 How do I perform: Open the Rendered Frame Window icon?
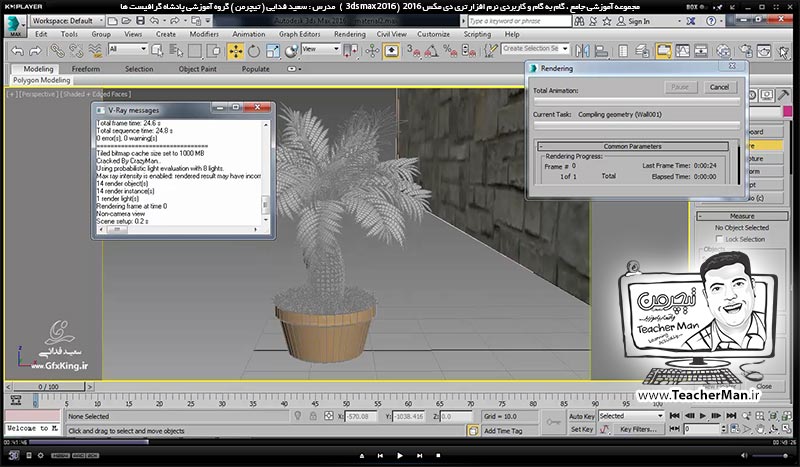click(764, 51)
